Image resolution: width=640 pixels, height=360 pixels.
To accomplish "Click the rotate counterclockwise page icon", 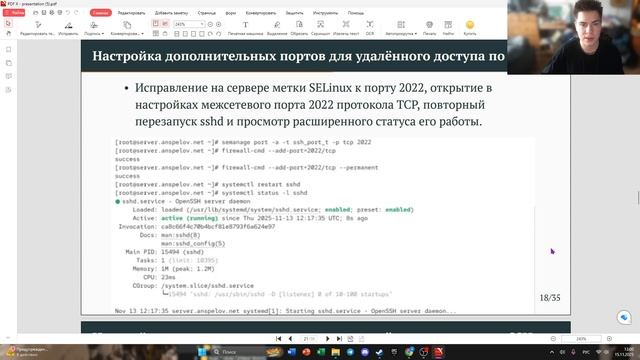I will click(219, 34).
